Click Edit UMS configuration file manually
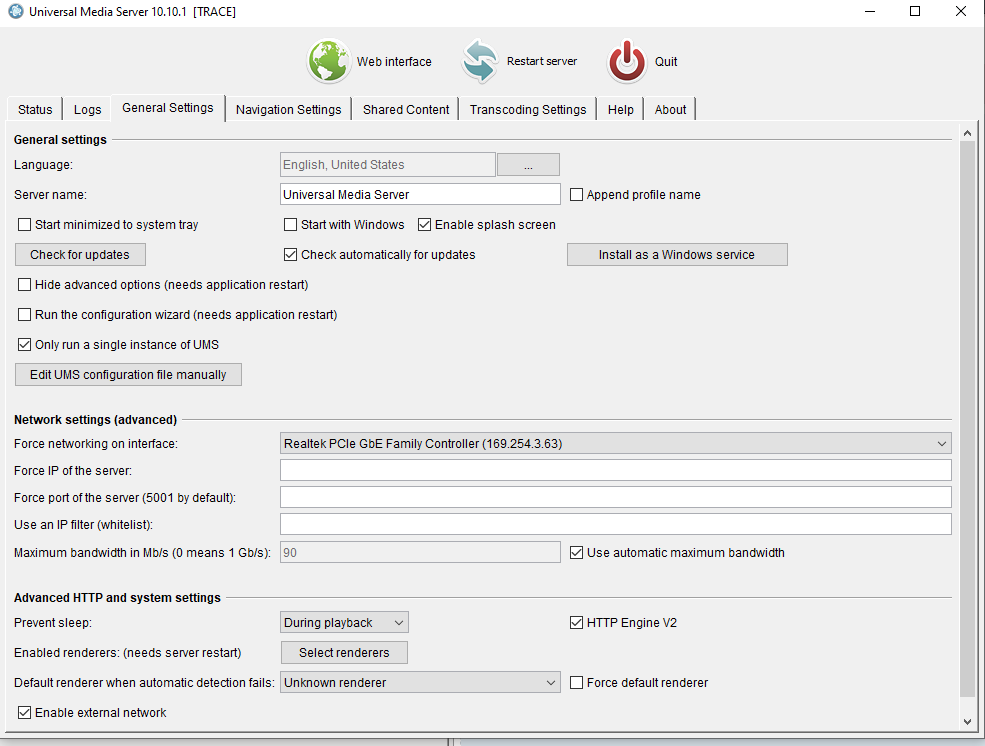The image size is (985, 746). (128, 375)
